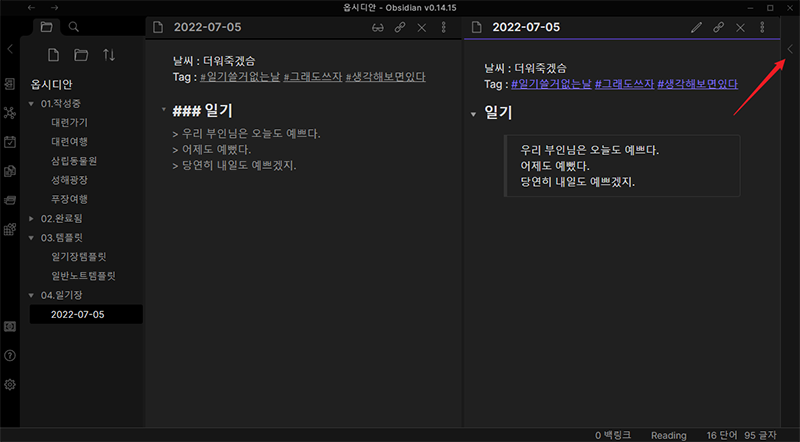Switch to the file explorer tab
The width and height of the screenshot is (800, 442).
tap(46, 27)
